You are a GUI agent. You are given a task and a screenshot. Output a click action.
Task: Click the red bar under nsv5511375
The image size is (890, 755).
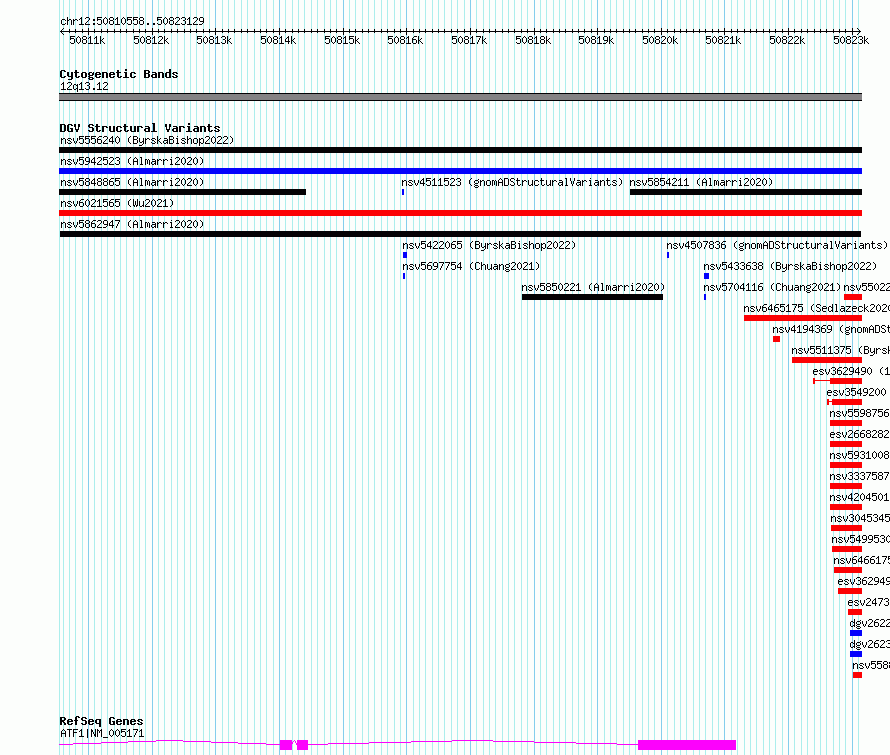pos(827,360)
